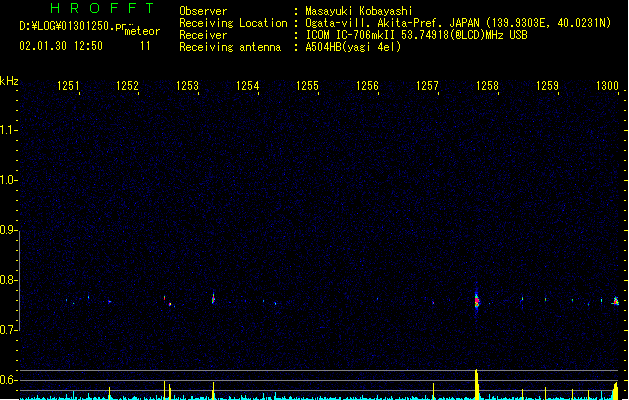629x400 pixels.
Task: Click the 1251 time axis marker
Action: pyautogui.click(x=68, y=86)
